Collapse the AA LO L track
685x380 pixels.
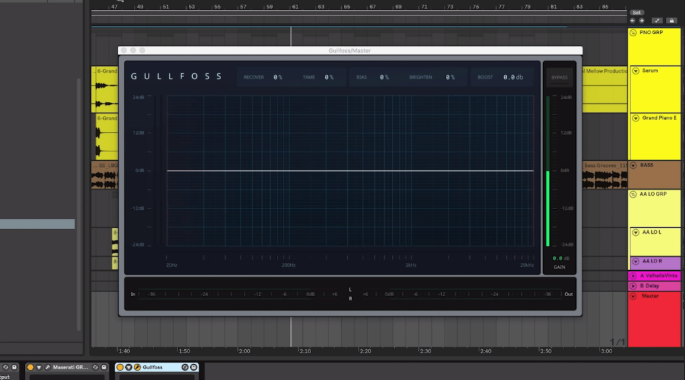coord(636,232)
